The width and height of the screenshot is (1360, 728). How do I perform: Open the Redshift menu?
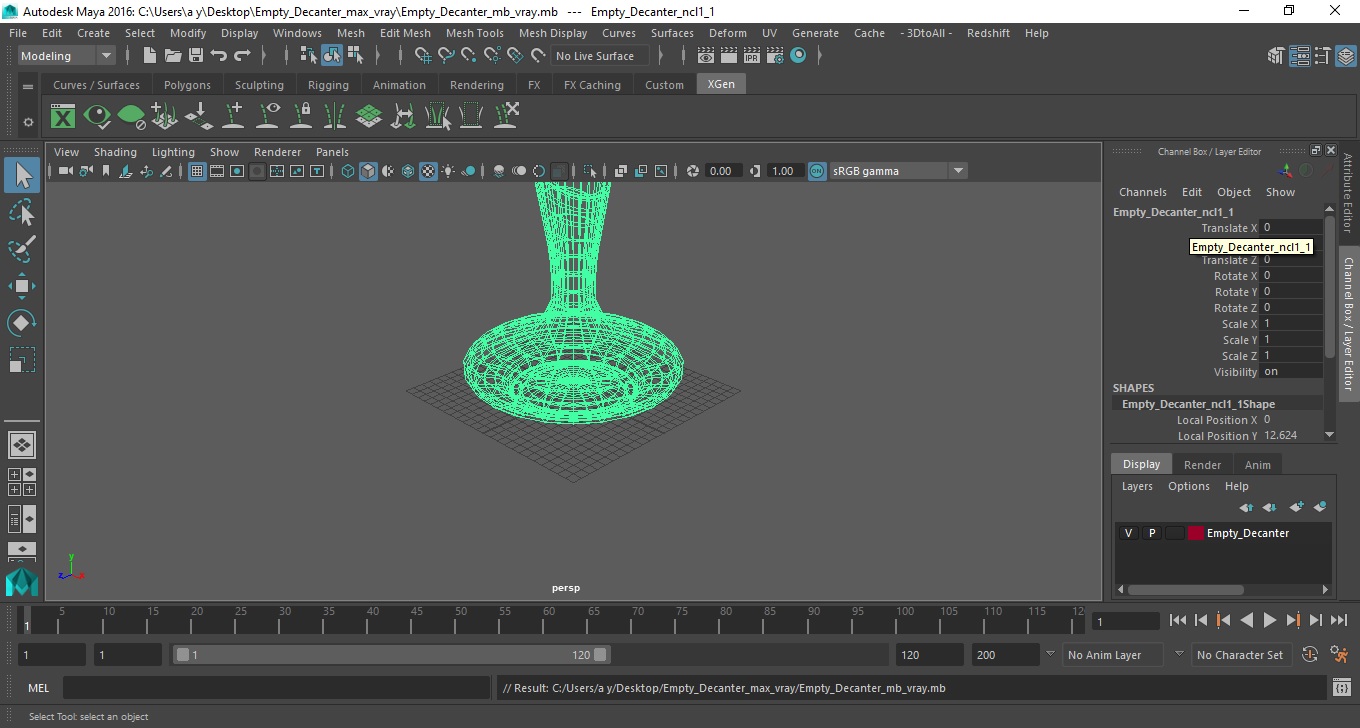coord(988,33)
